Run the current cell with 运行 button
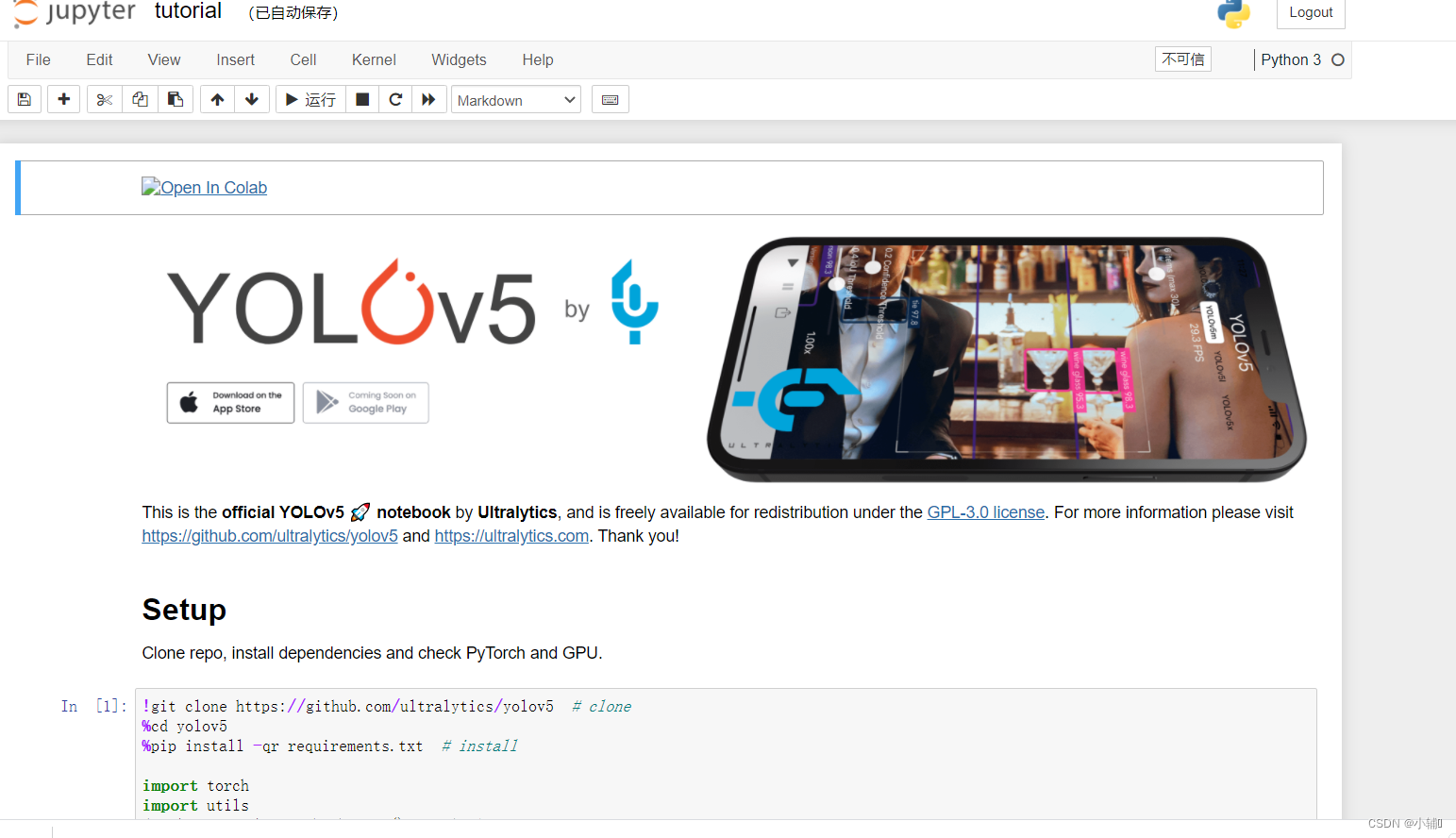Viewport: 1456px width, 838px height. pos(310,99)
